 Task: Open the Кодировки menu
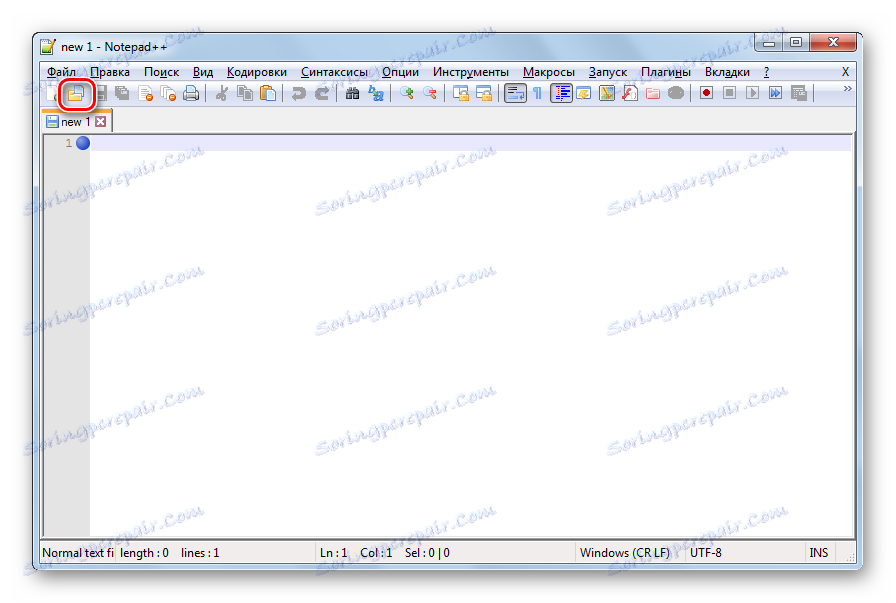coord(257,72)
